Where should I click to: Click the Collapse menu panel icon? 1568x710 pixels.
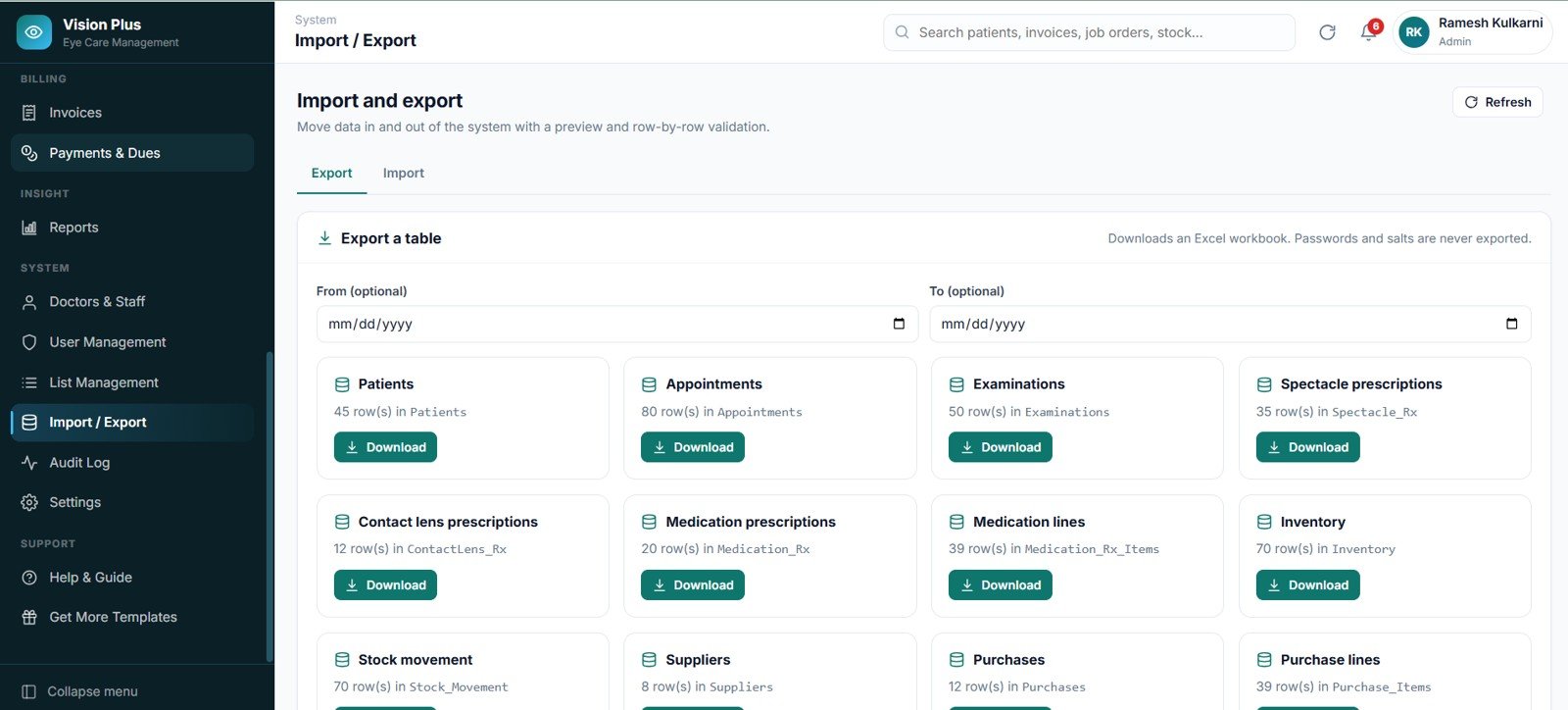coord(29,691)
